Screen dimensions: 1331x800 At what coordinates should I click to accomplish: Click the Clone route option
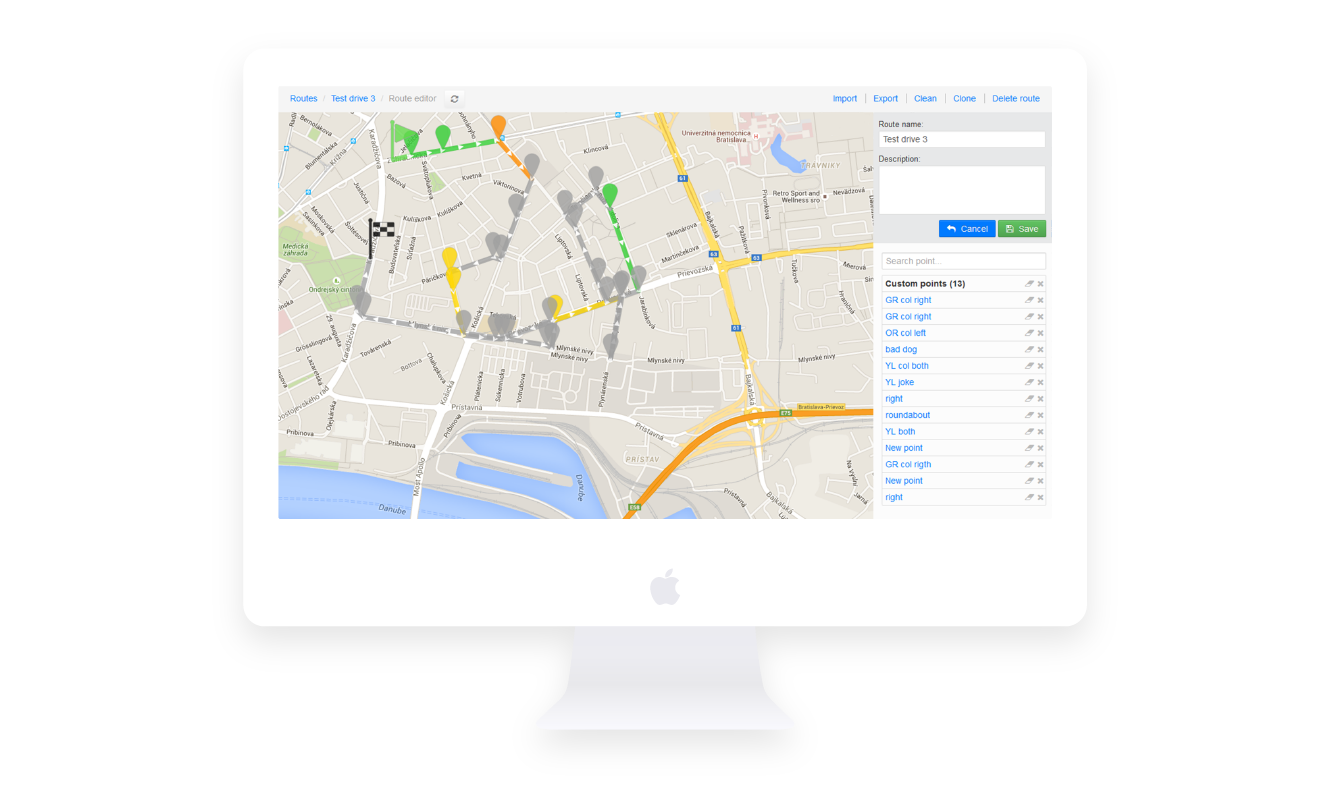[964, 99]
